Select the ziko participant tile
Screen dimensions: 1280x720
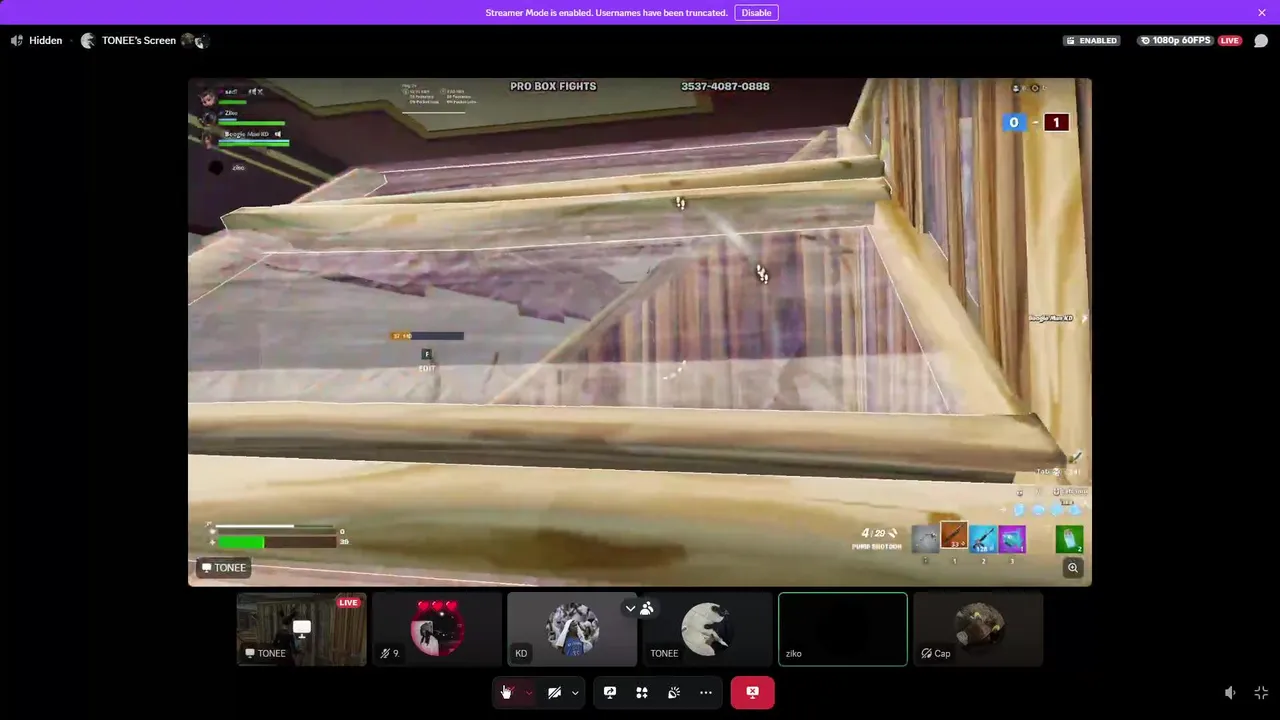(x=843, y=629)
